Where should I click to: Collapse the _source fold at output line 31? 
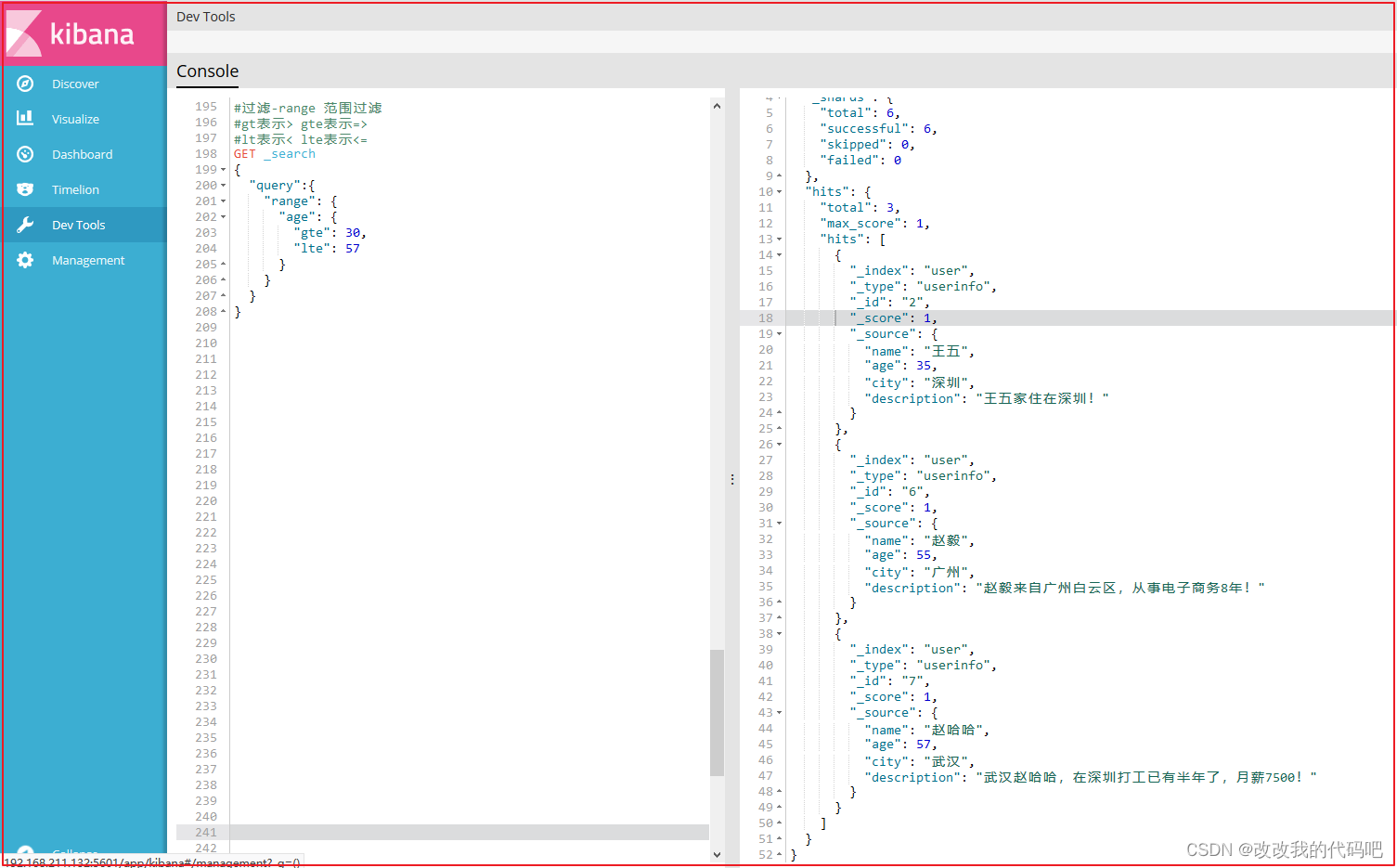780,524
